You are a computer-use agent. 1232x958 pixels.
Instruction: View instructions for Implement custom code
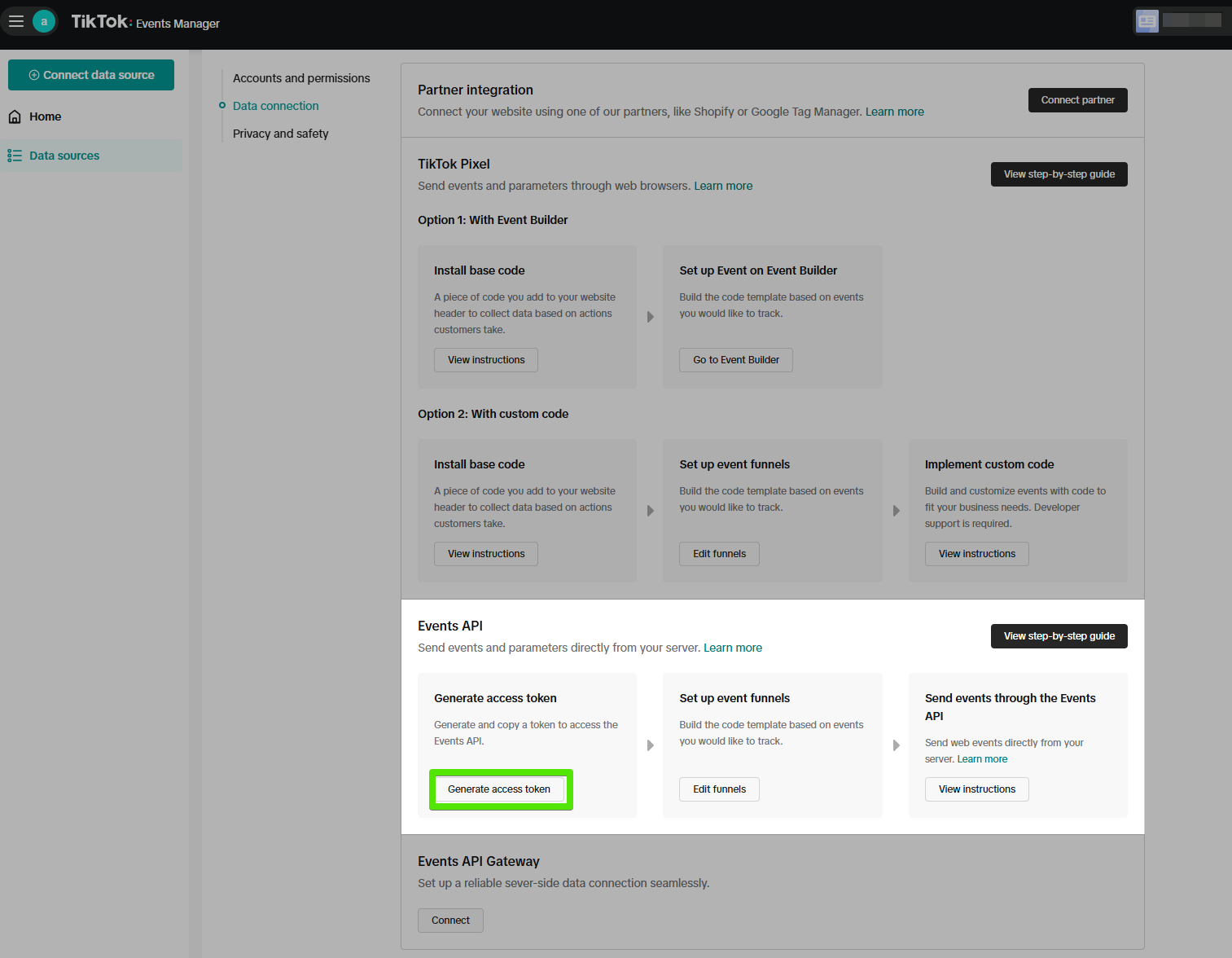click(976, 554)
